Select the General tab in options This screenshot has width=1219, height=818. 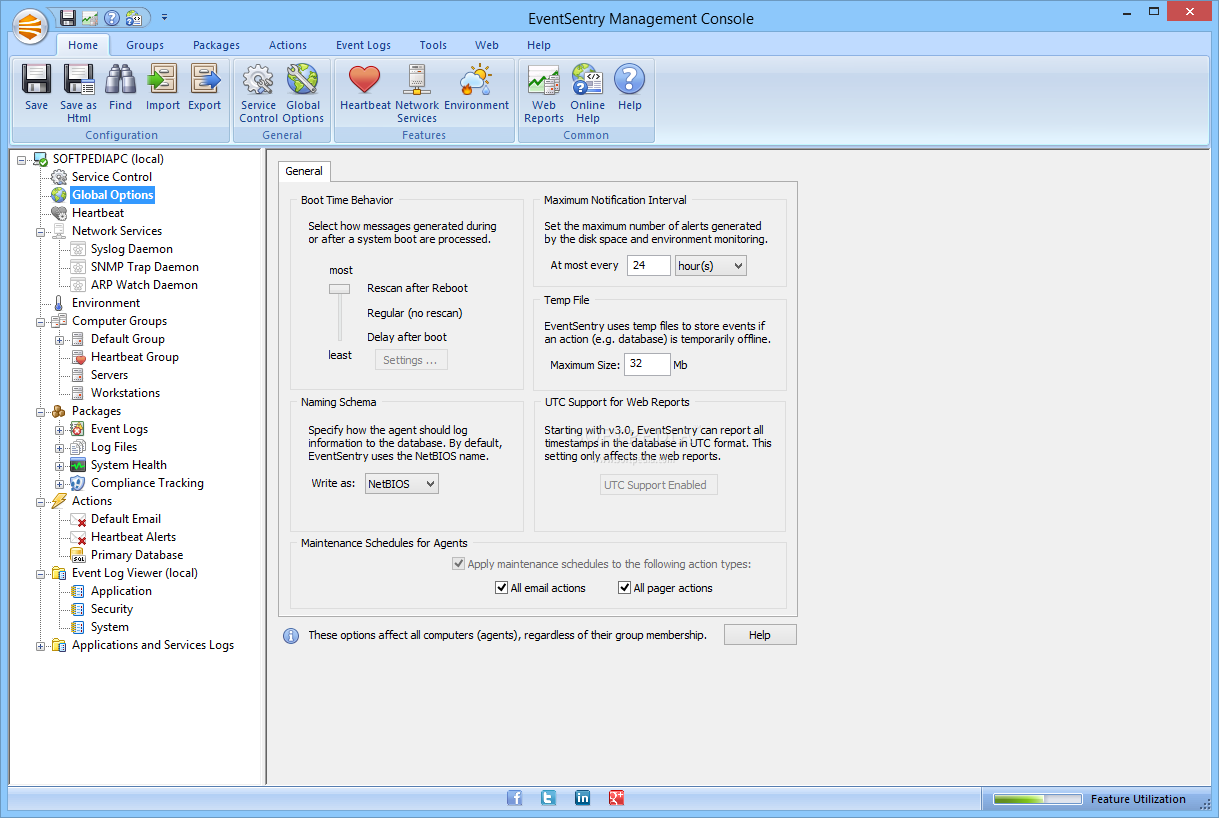304,171
